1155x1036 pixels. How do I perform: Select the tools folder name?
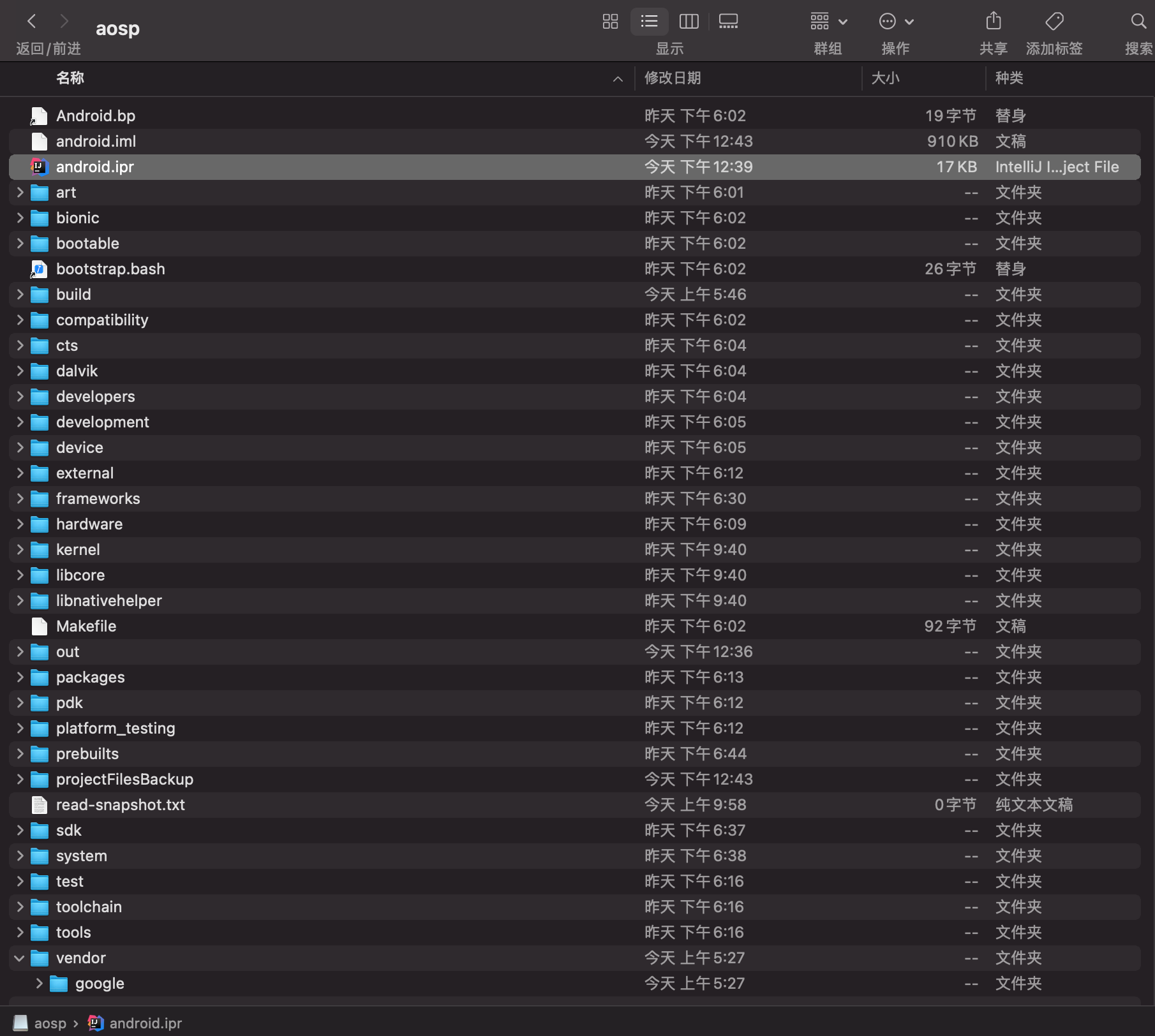tap(73, 932)
